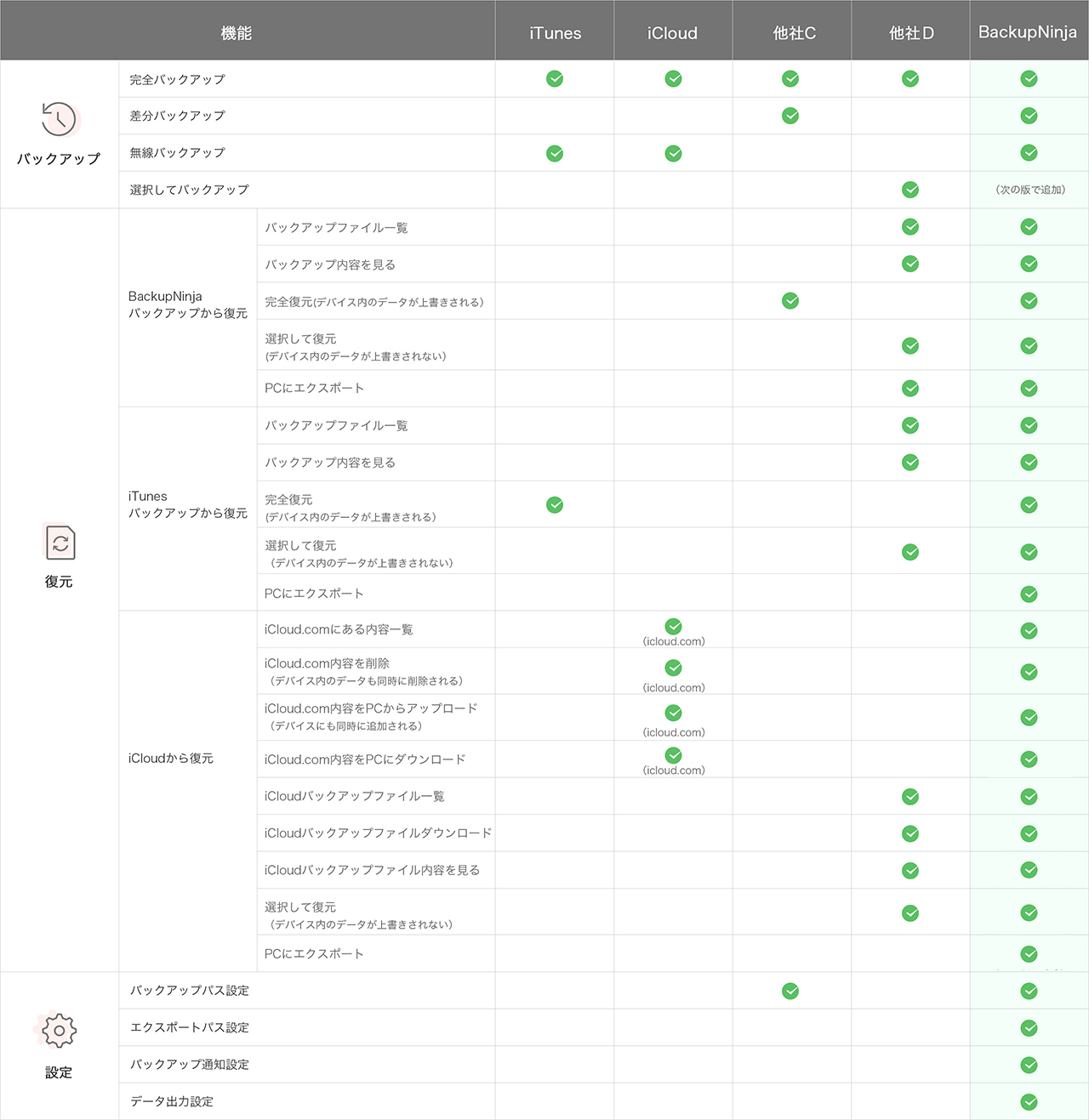Click the バックアップ category label
Screen dimensions: 1089x1120
tap(59, 158)
